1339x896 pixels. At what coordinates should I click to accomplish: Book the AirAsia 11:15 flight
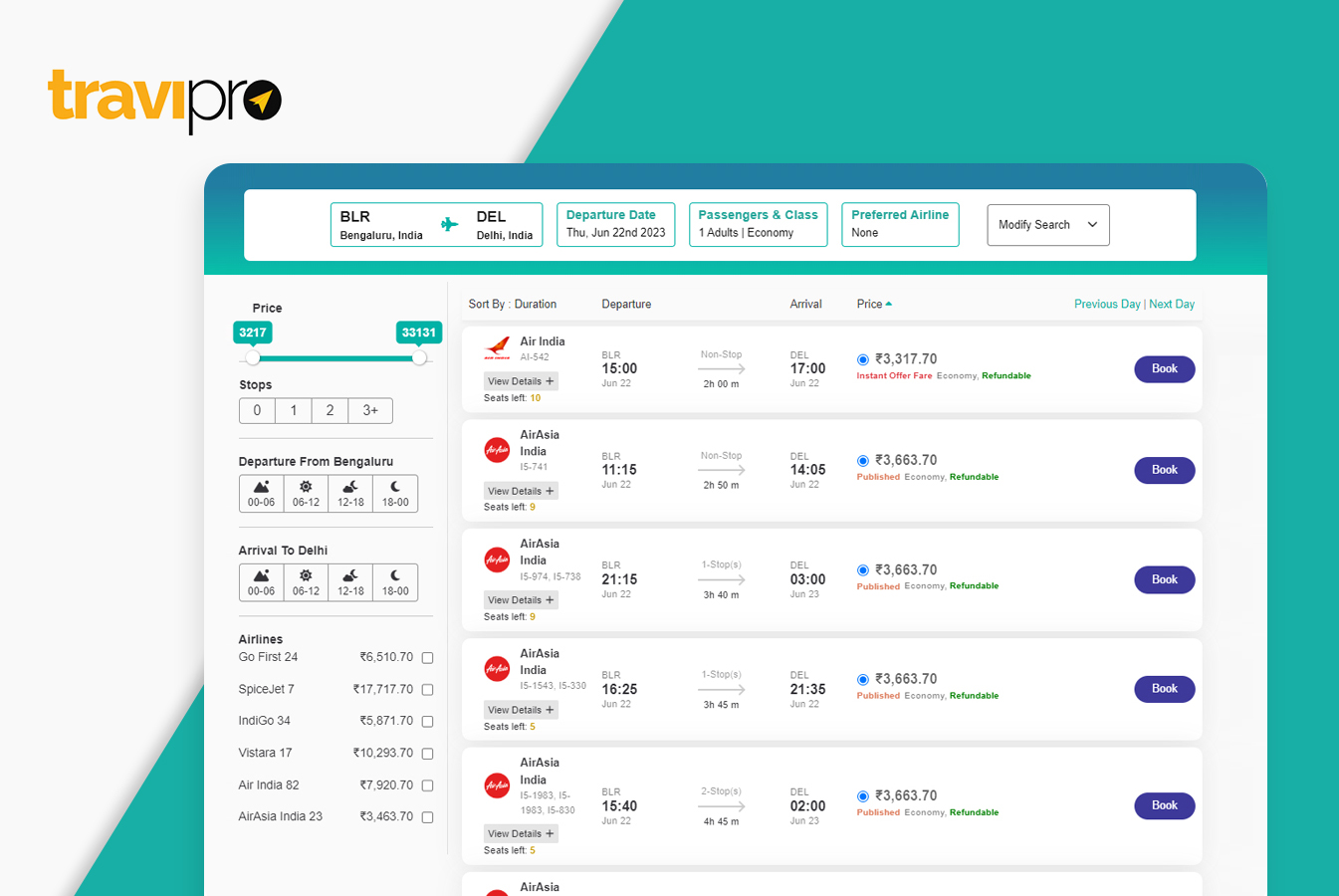1165,470
